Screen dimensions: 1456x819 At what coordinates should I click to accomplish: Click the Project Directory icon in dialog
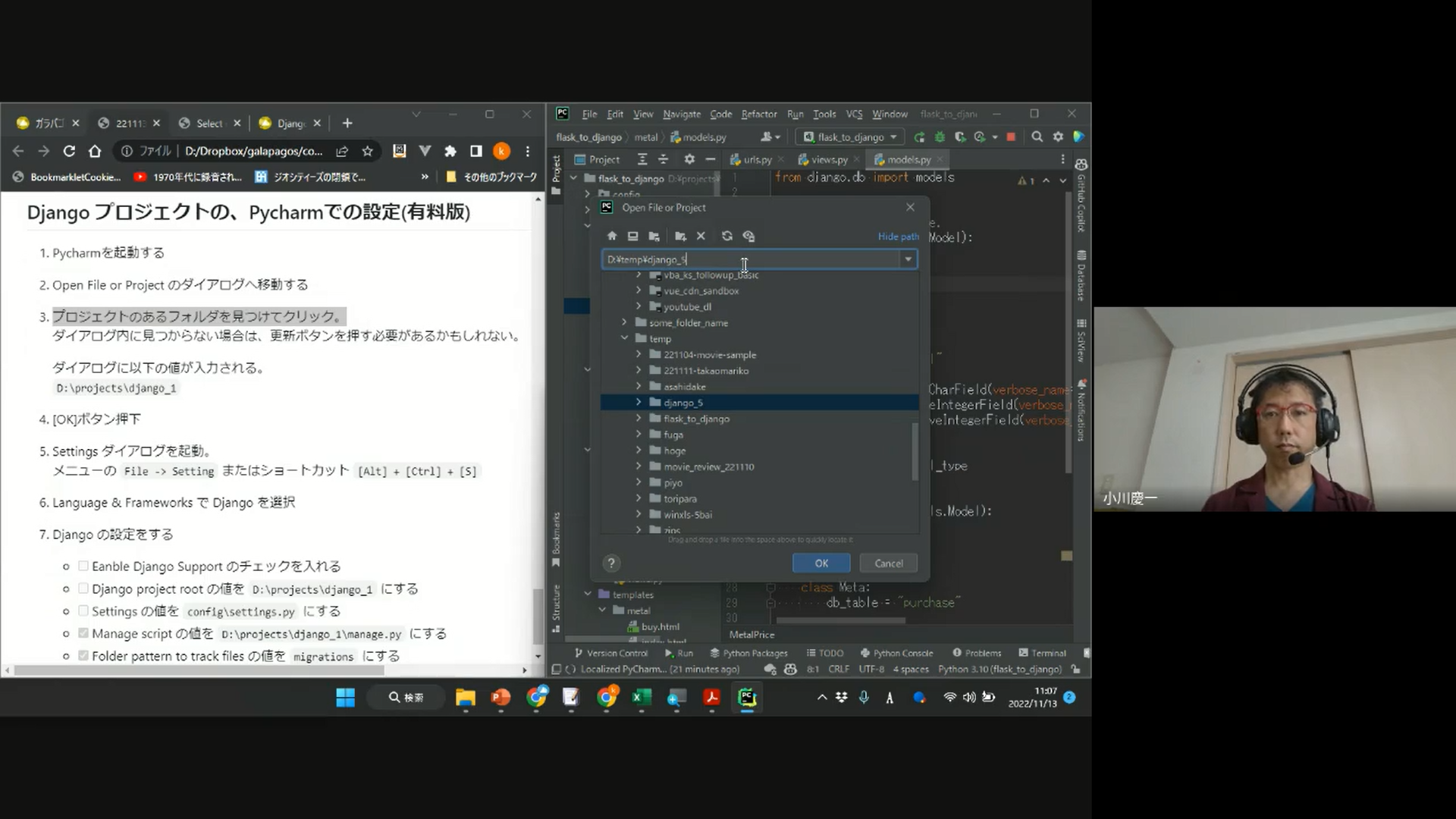tap(654, 236)
